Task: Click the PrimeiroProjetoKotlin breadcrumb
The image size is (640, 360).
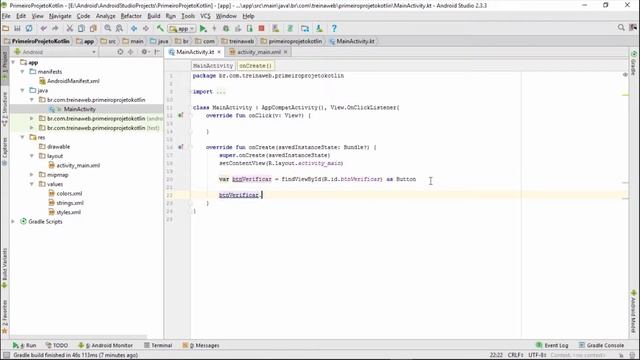Action: (x=37, y=41)
